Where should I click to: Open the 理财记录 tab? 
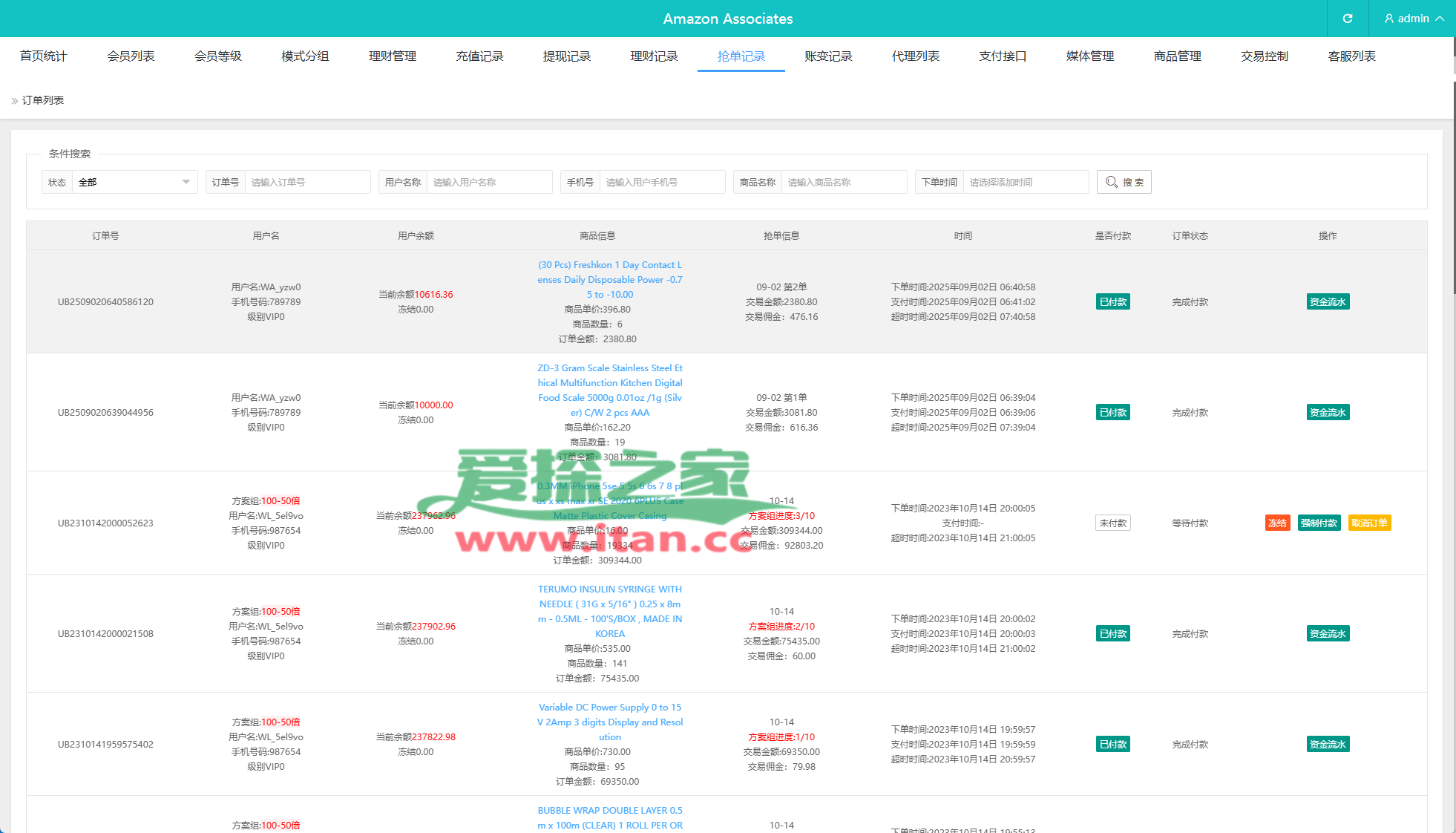pyautogui.click(x=654, y=56)
